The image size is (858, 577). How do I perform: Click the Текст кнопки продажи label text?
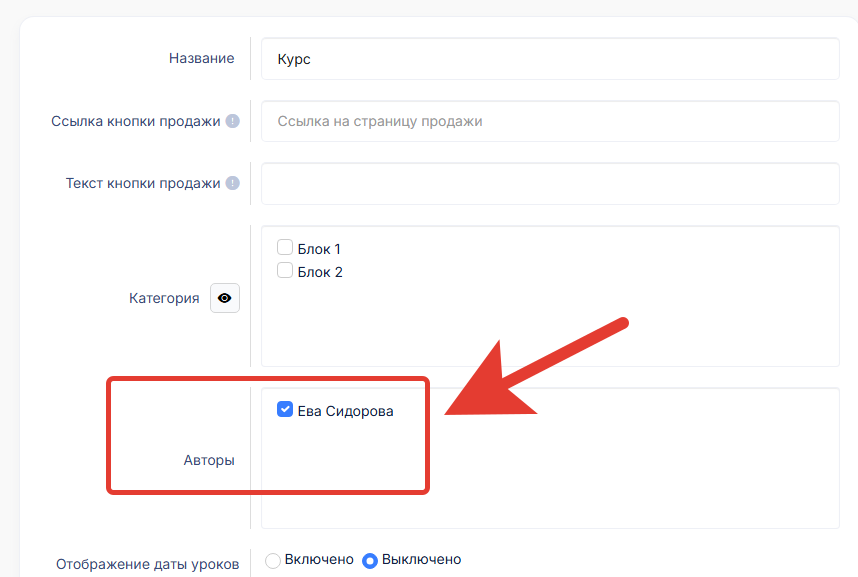click(143, 183)
